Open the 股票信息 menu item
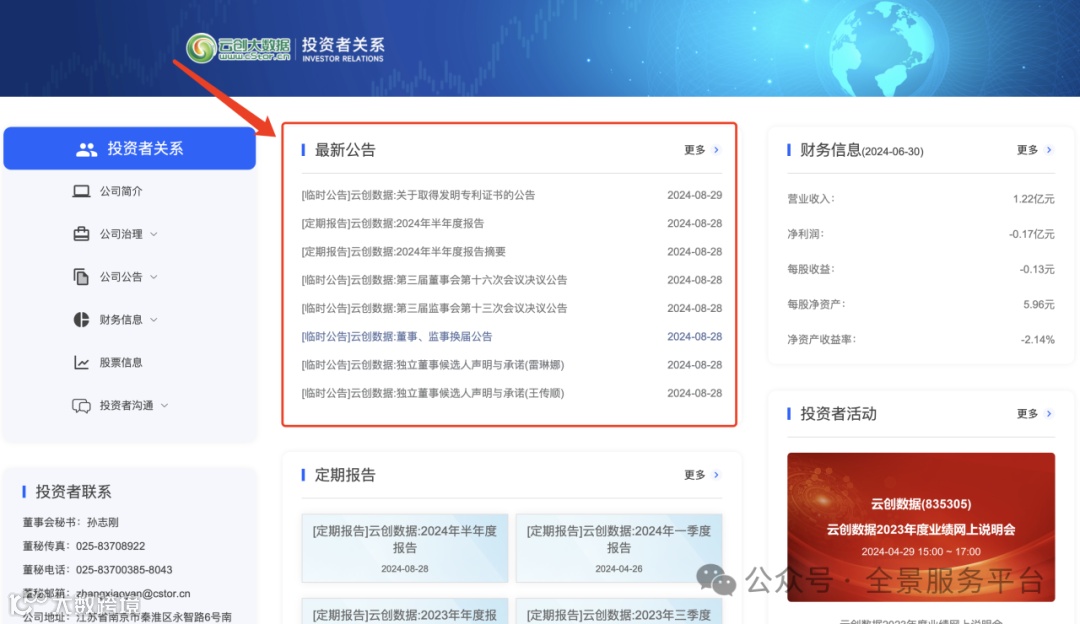The height and width of the screenshot is (624, 1080). (121, 362)
